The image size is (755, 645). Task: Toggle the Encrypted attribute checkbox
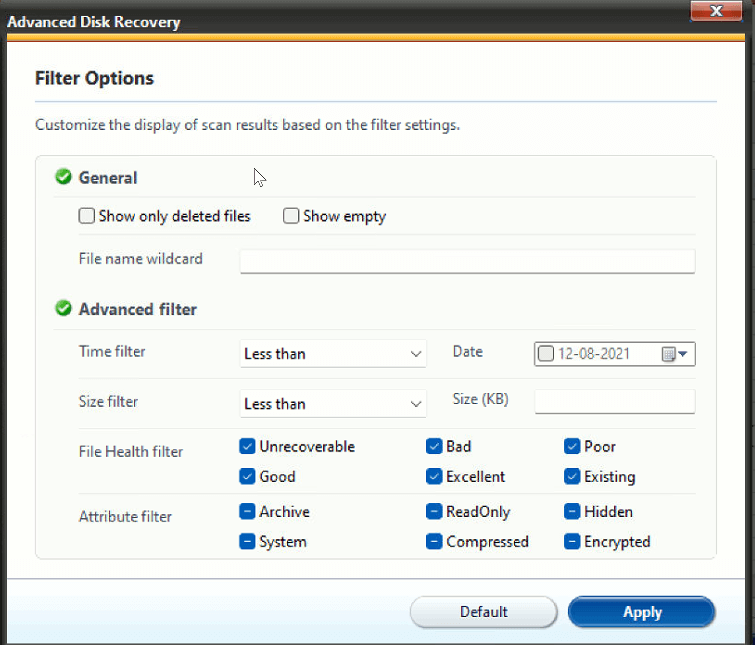572,542
